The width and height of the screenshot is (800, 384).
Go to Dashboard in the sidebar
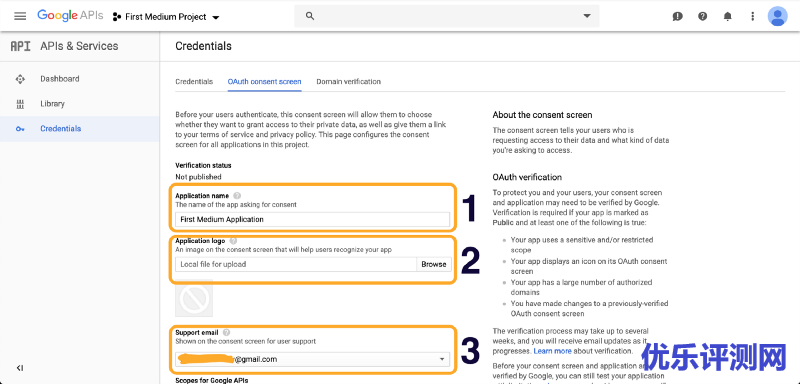coord(60,79)
